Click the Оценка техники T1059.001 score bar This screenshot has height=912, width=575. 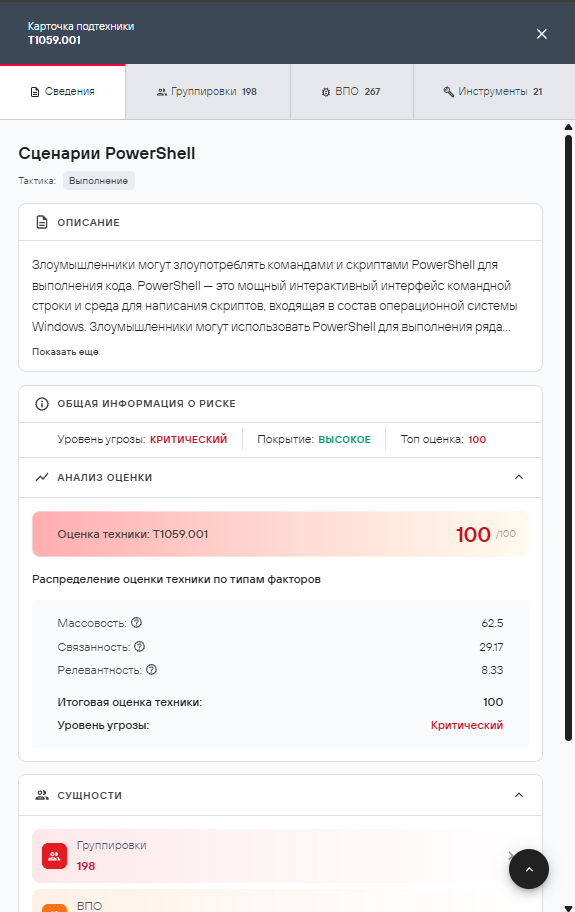click(280, 534)
